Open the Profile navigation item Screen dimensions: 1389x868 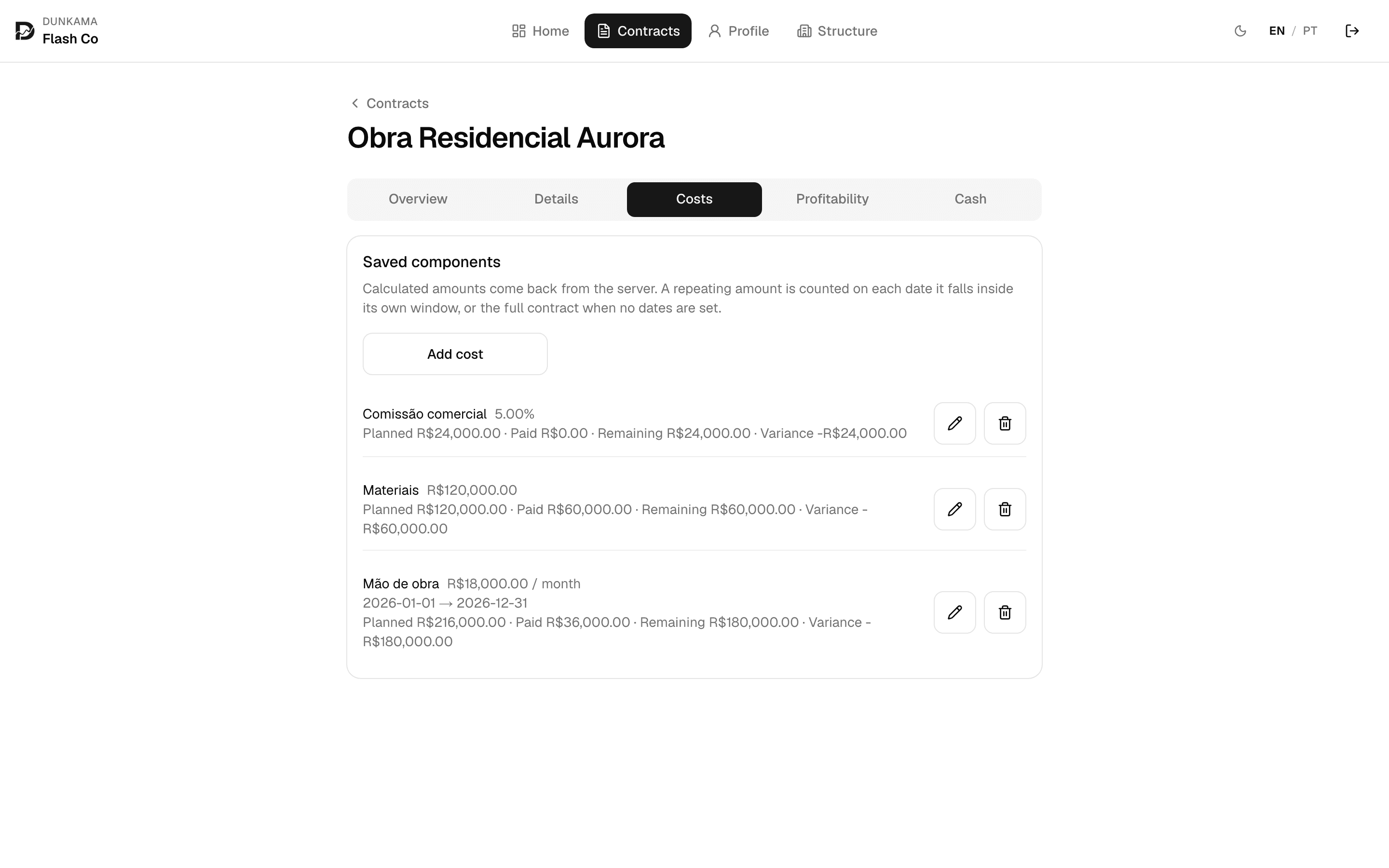pos(738,31)
